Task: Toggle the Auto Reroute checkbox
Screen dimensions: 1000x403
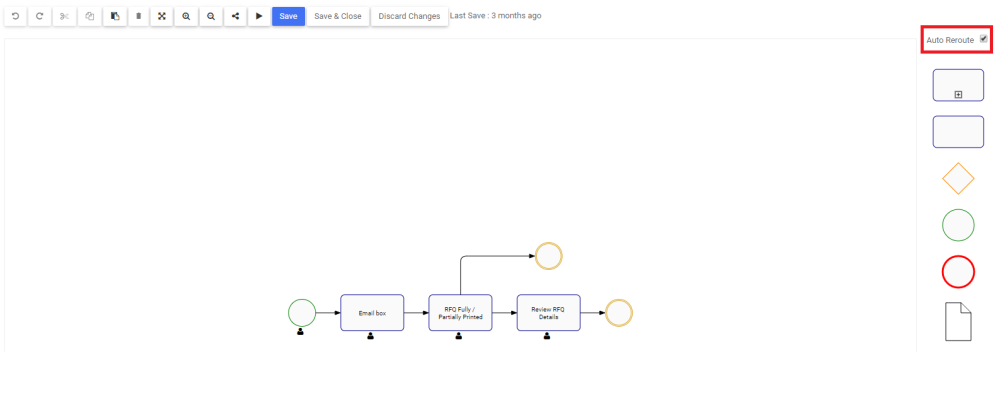Action: [x=983, y=39]
